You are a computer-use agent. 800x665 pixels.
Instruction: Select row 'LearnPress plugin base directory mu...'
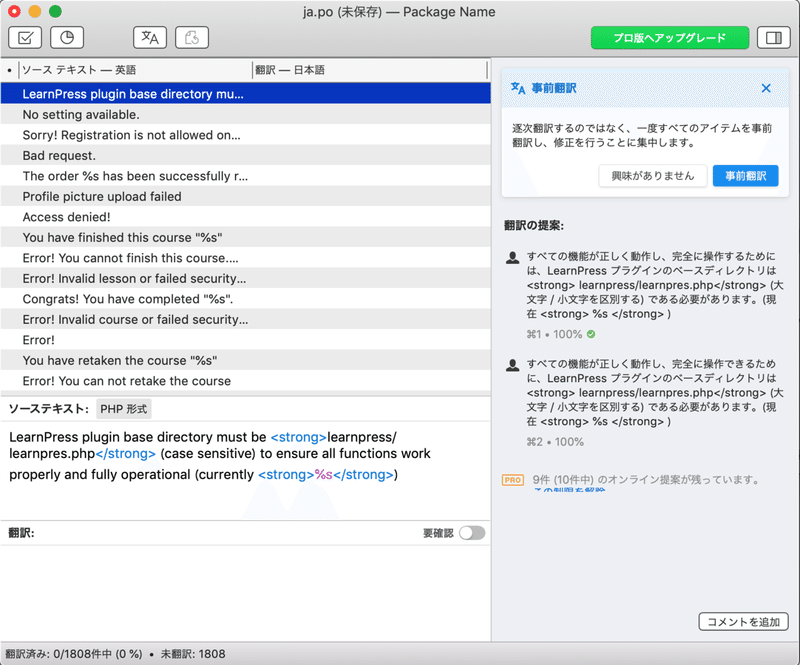click(245, 94)
